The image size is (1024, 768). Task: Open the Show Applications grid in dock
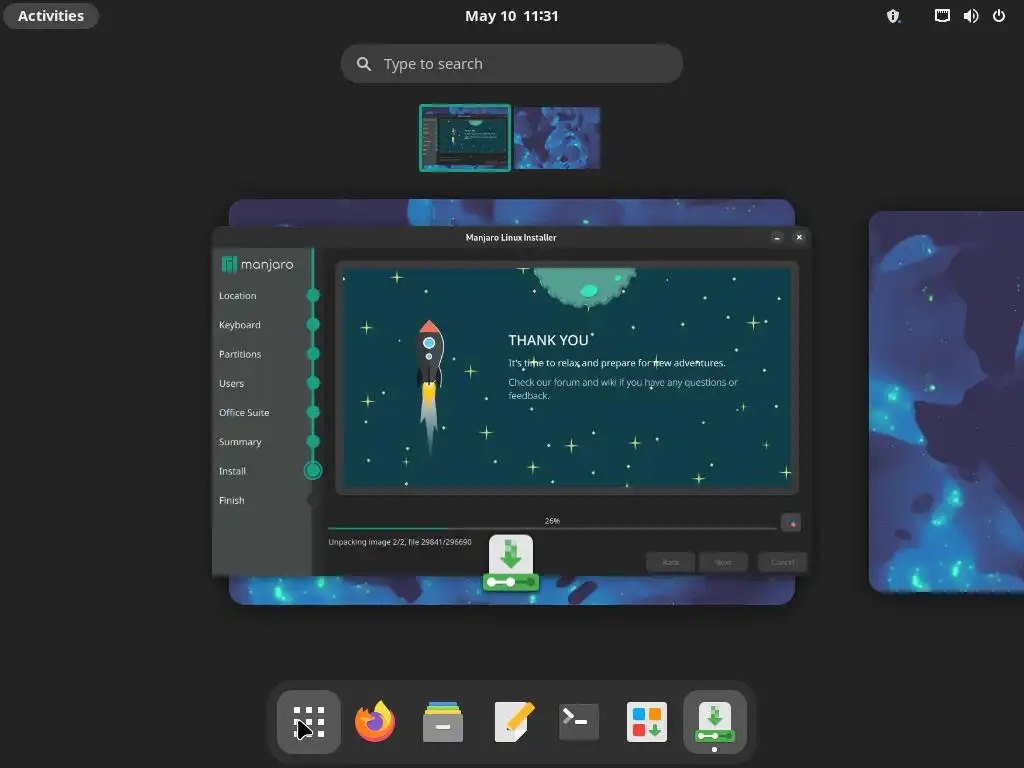pos(308,722)
